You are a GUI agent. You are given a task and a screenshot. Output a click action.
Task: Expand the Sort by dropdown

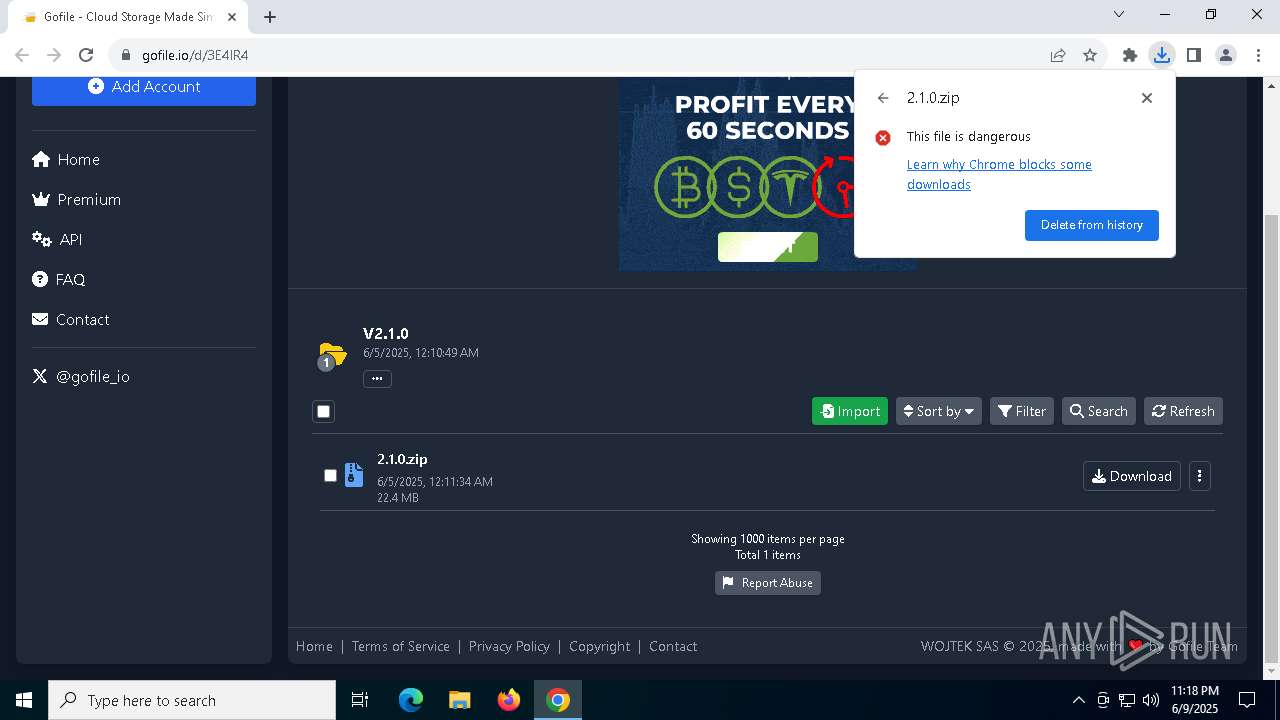click(939, 411)
